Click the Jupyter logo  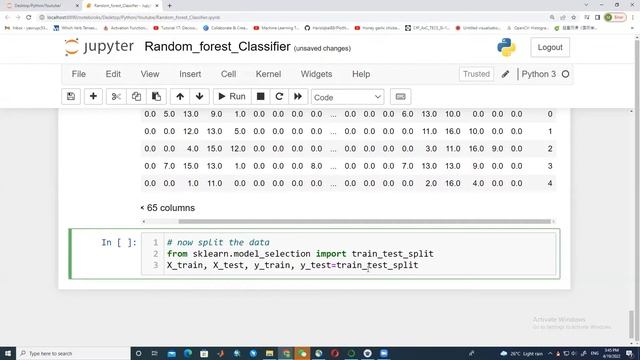point(99,47)
